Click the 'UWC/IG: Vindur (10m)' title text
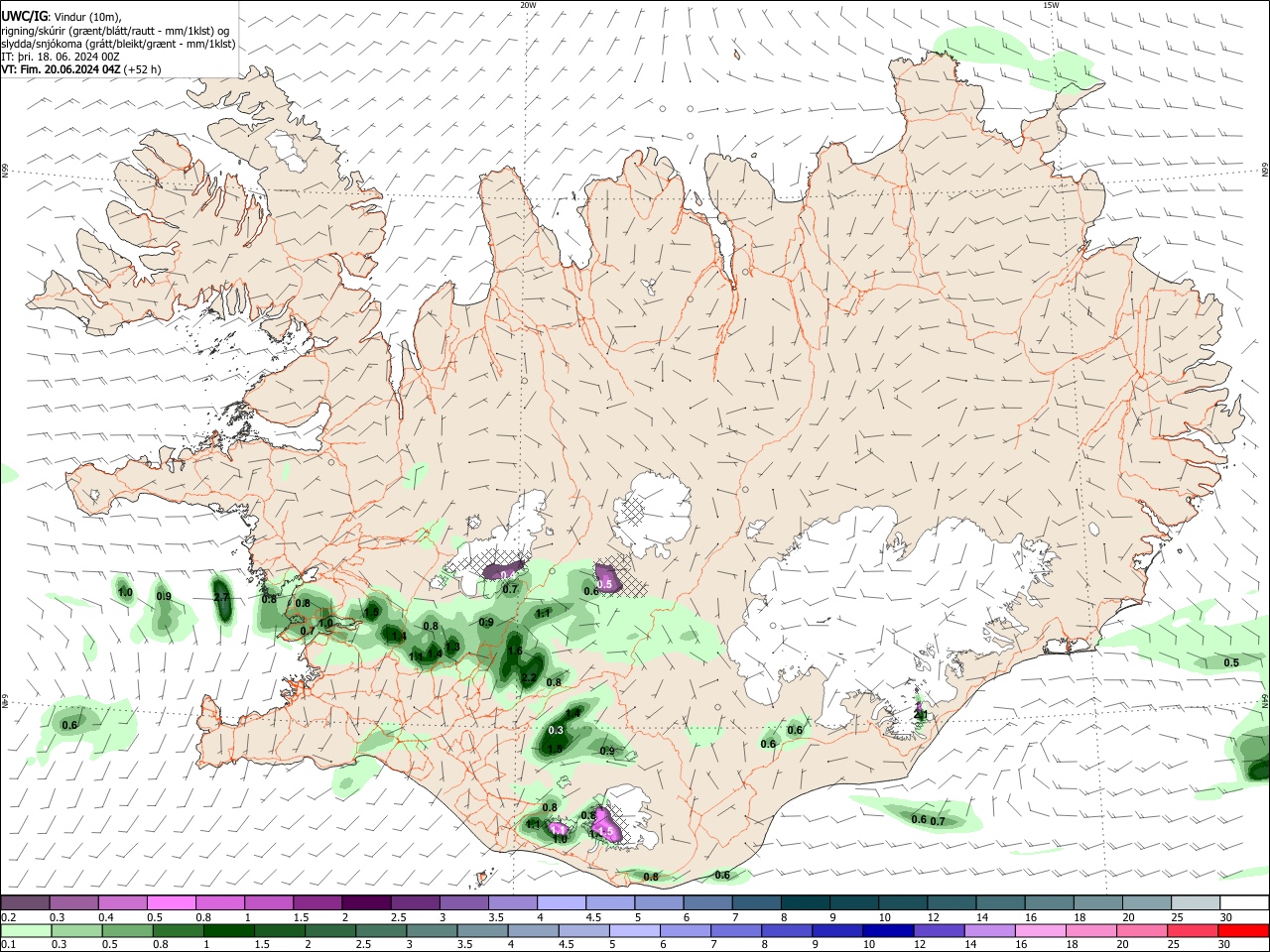This screenshot has width=1270, height=952. pyautogui.click(x=62, y=17)
